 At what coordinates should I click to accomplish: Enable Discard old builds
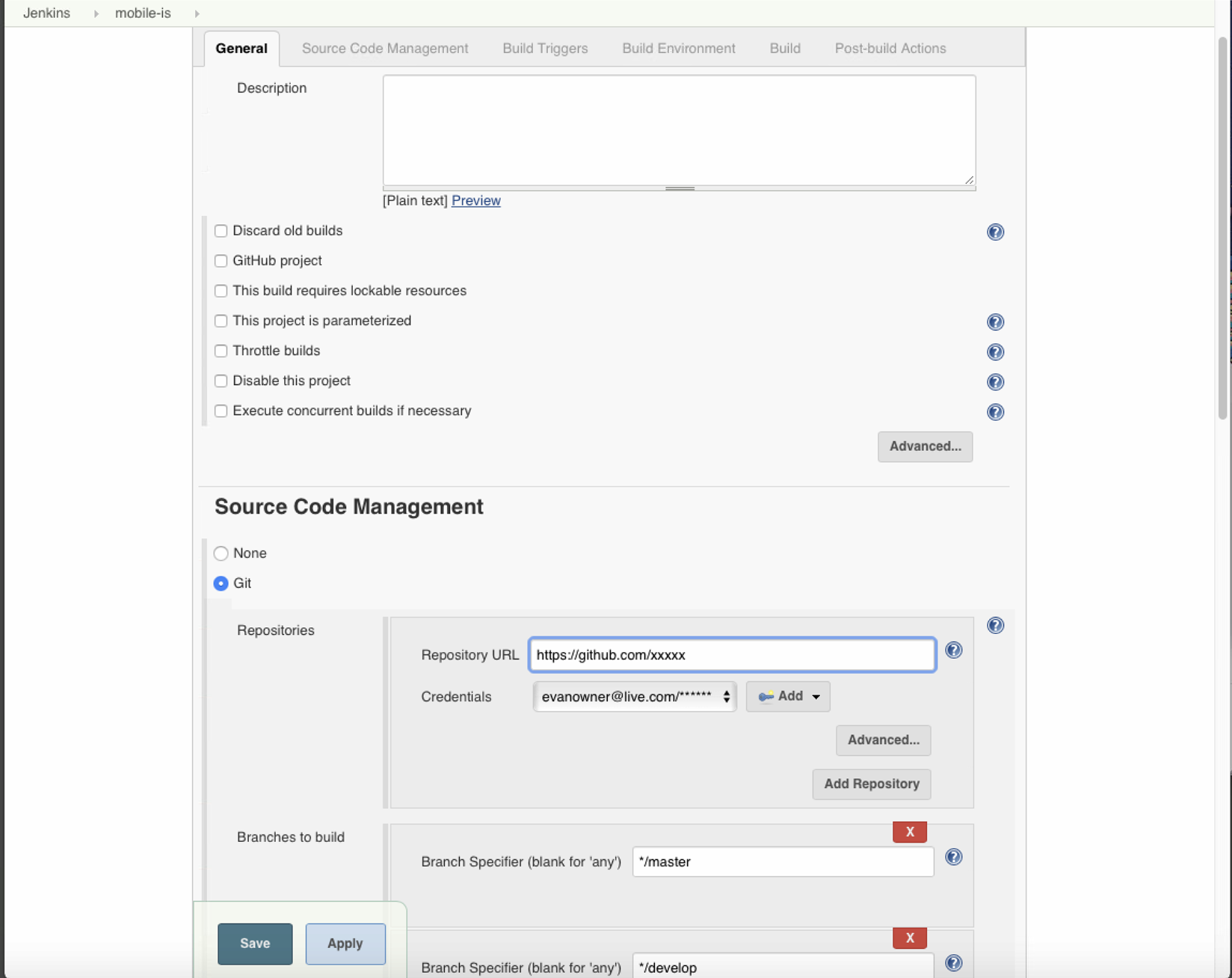coord(221,231)
